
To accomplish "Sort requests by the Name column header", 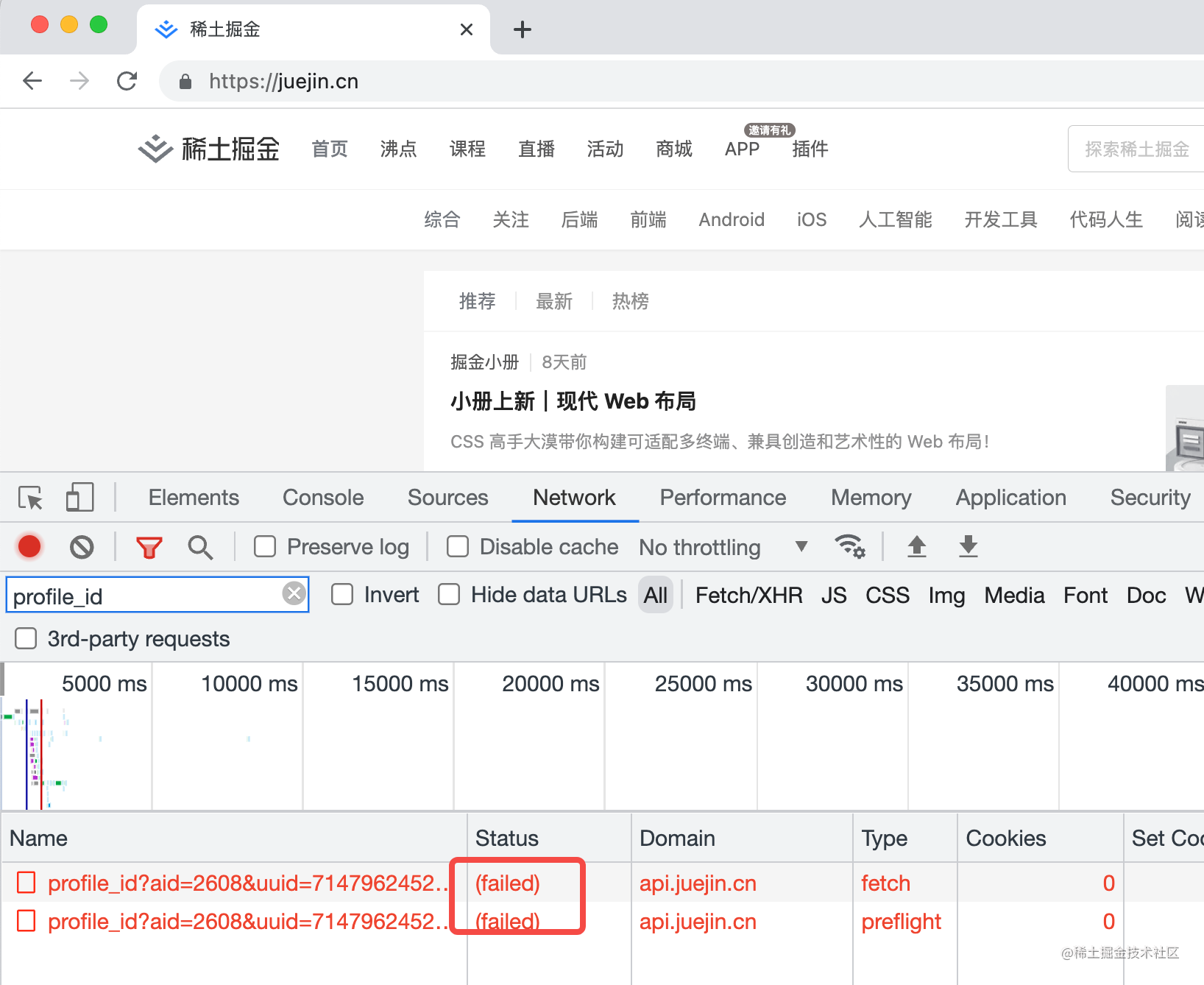I will tap(234, 838).
